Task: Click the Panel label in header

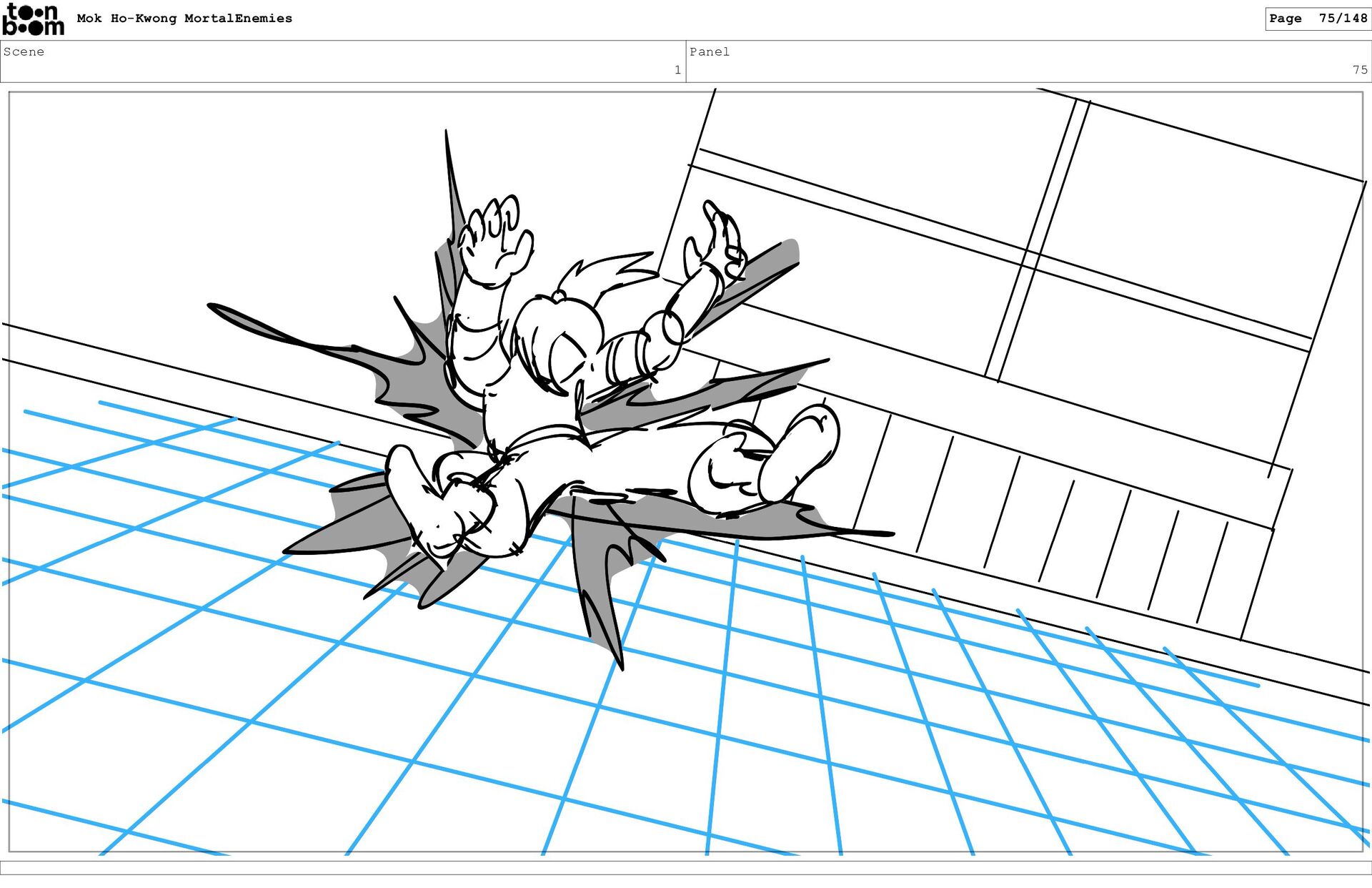Action: point(709,51)
